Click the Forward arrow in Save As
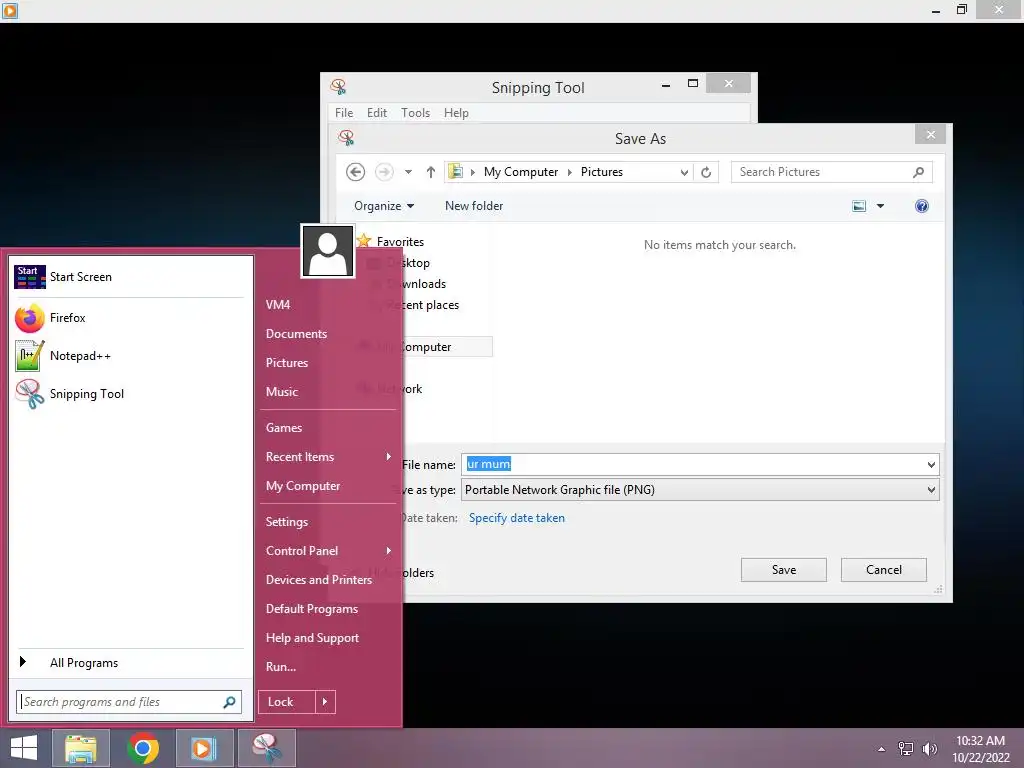 point(384,172)
